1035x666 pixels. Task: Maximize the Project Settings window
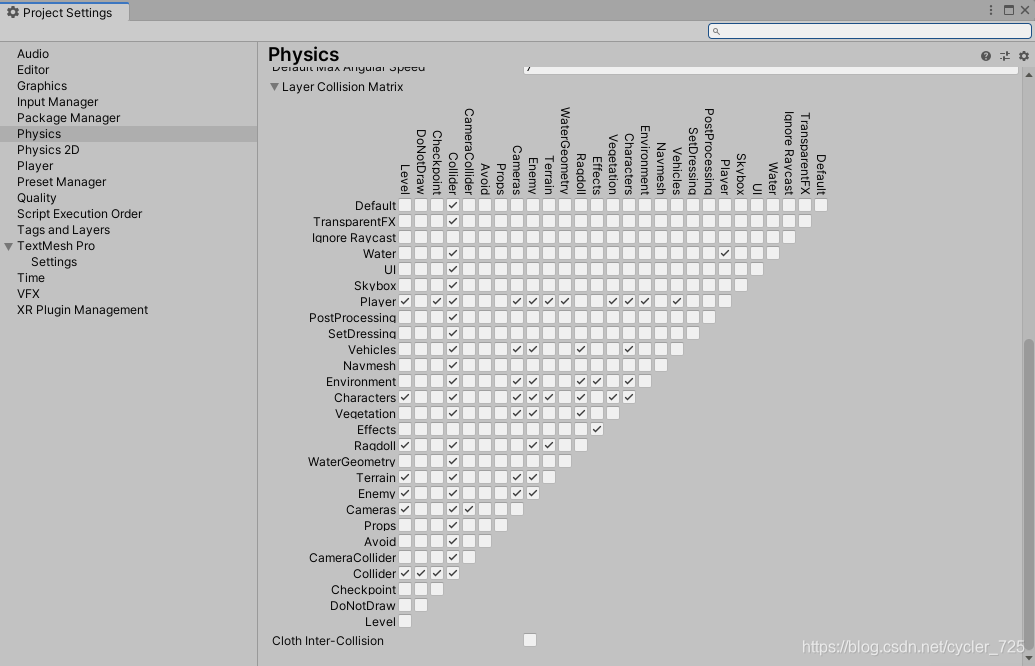coord(1009,10)
